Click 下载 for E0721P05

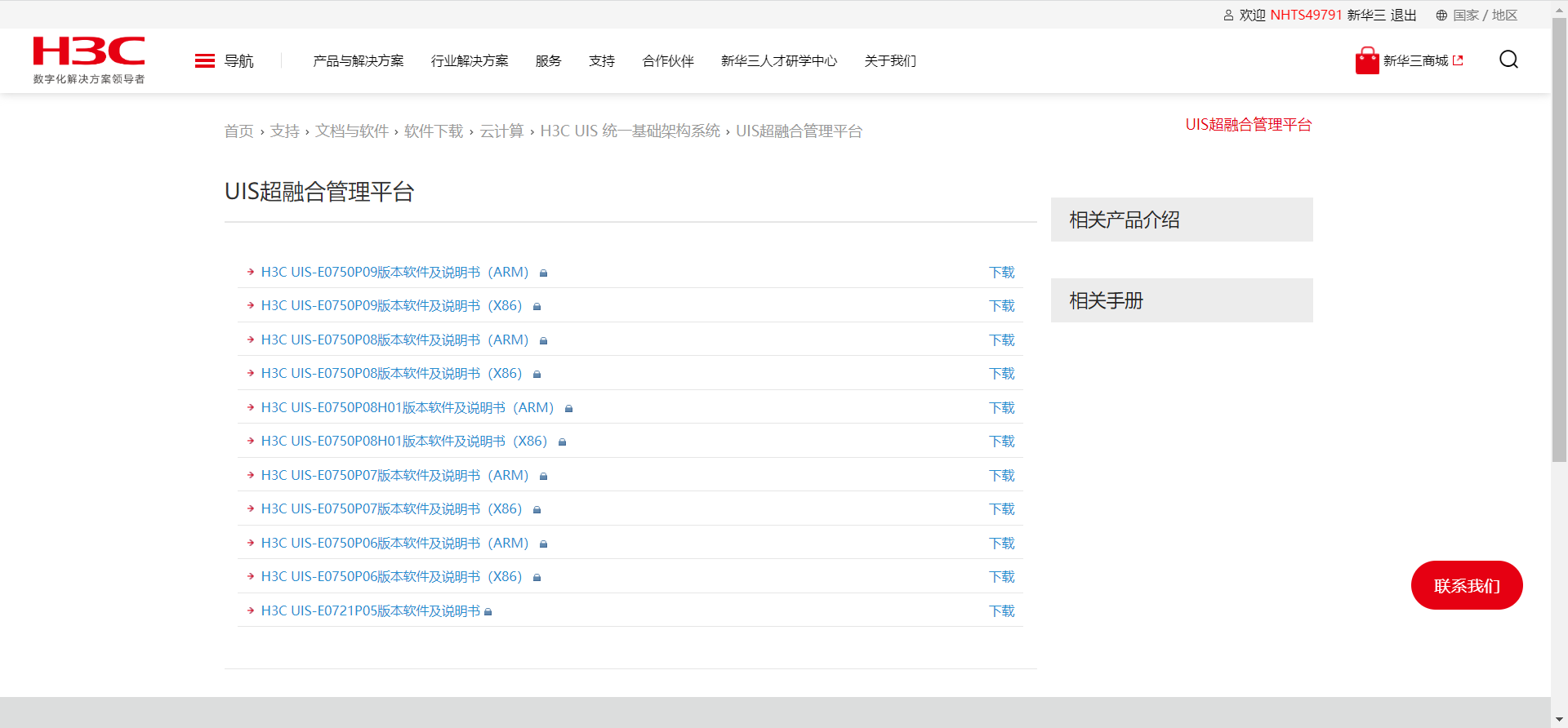[x=1001, y=611]
